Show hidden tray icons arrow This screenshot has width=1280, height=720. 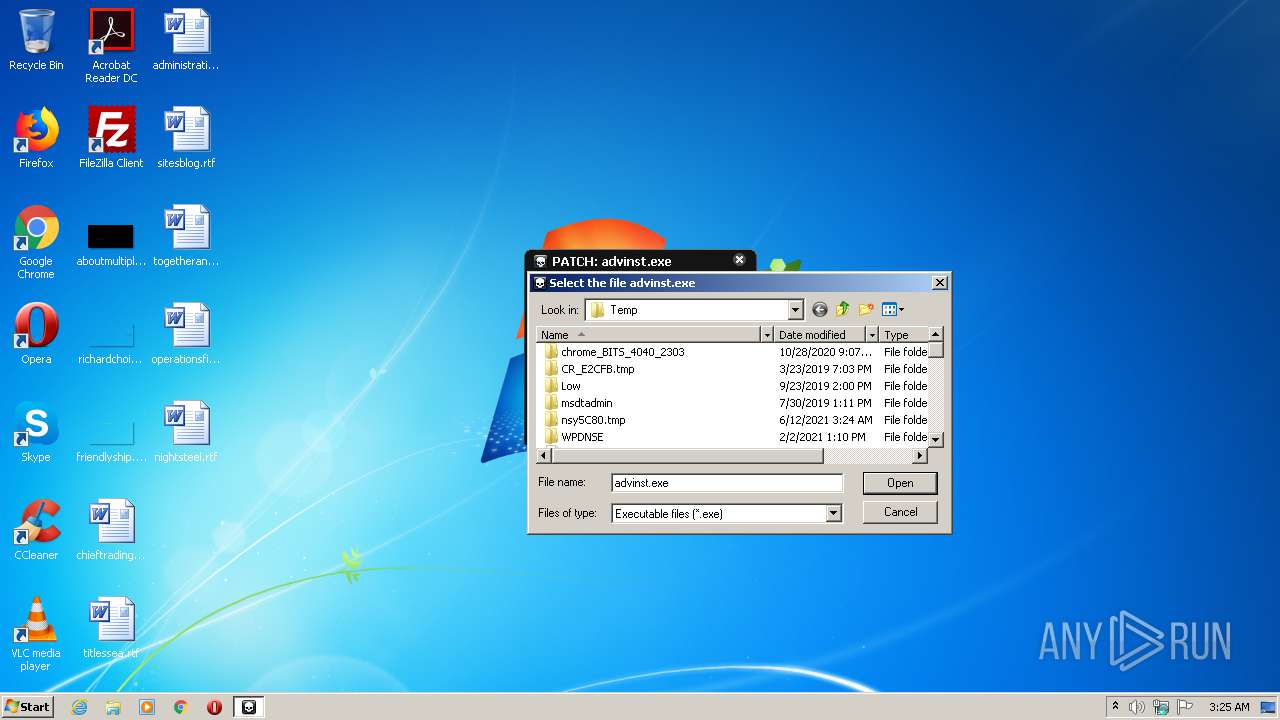[1115, 707]
